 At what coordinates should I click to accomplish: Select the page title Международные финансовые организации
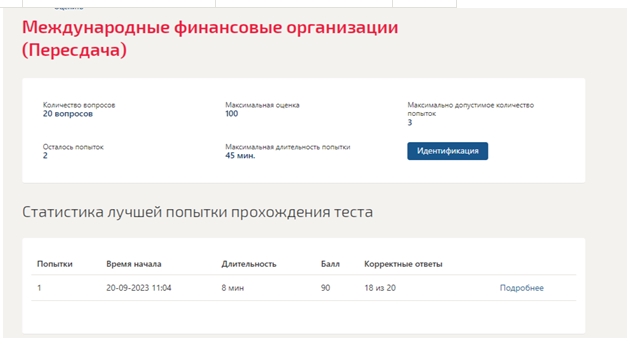tap(210, 27)
